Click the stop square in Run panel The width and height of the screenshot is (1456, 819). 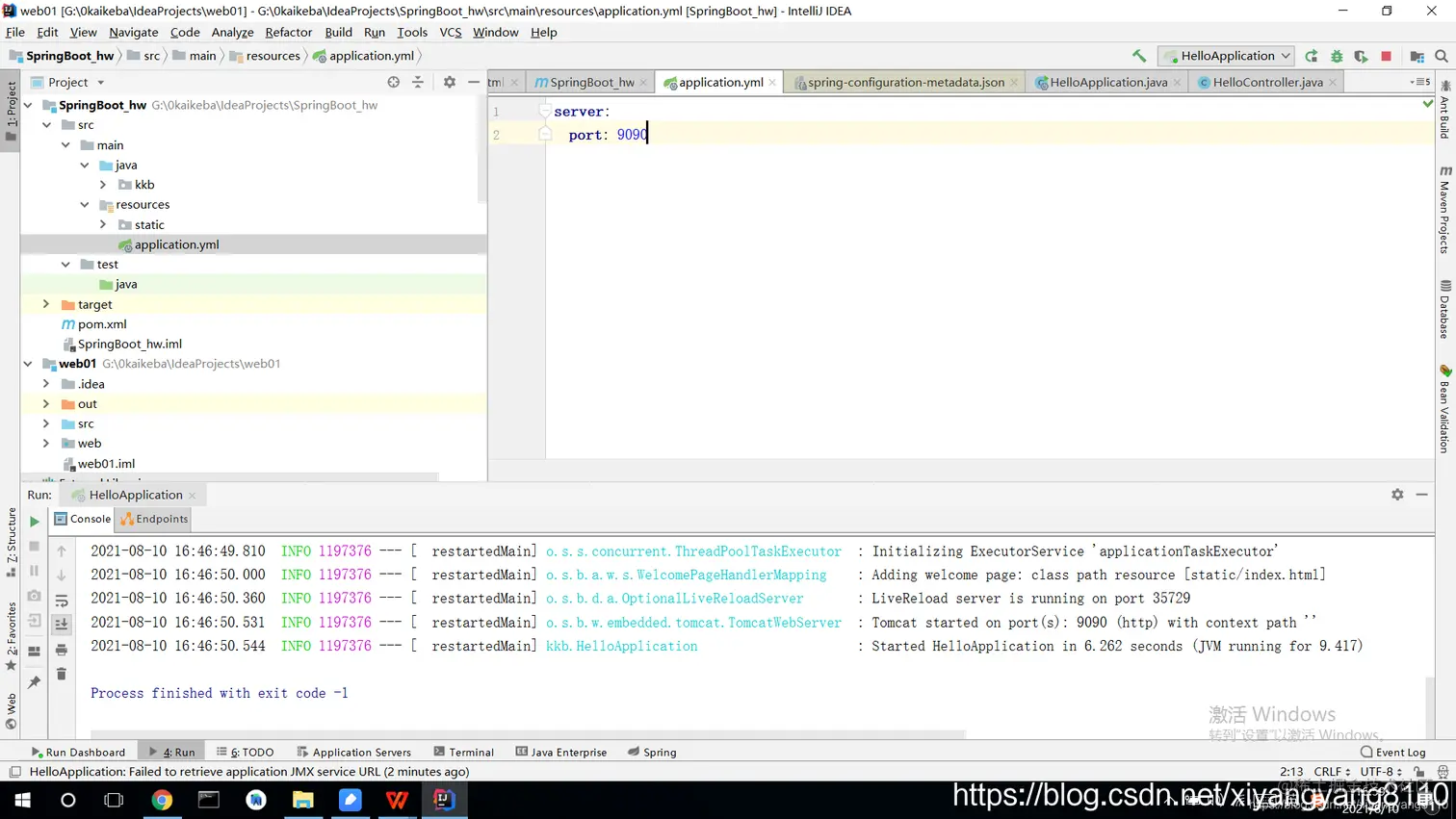tap(34, 546)
